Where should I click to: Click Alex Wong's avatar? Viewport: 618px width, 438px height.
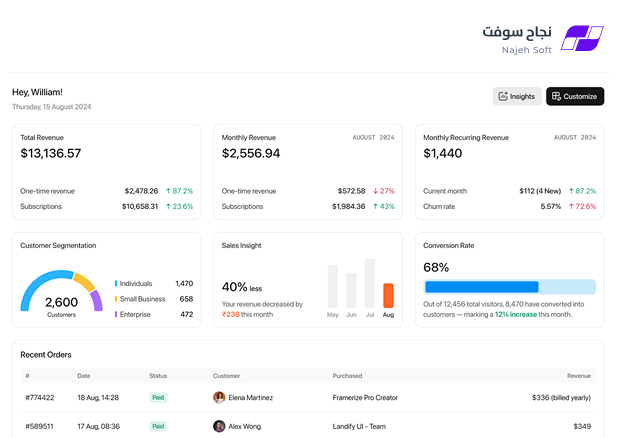click(x=219, y=426)
